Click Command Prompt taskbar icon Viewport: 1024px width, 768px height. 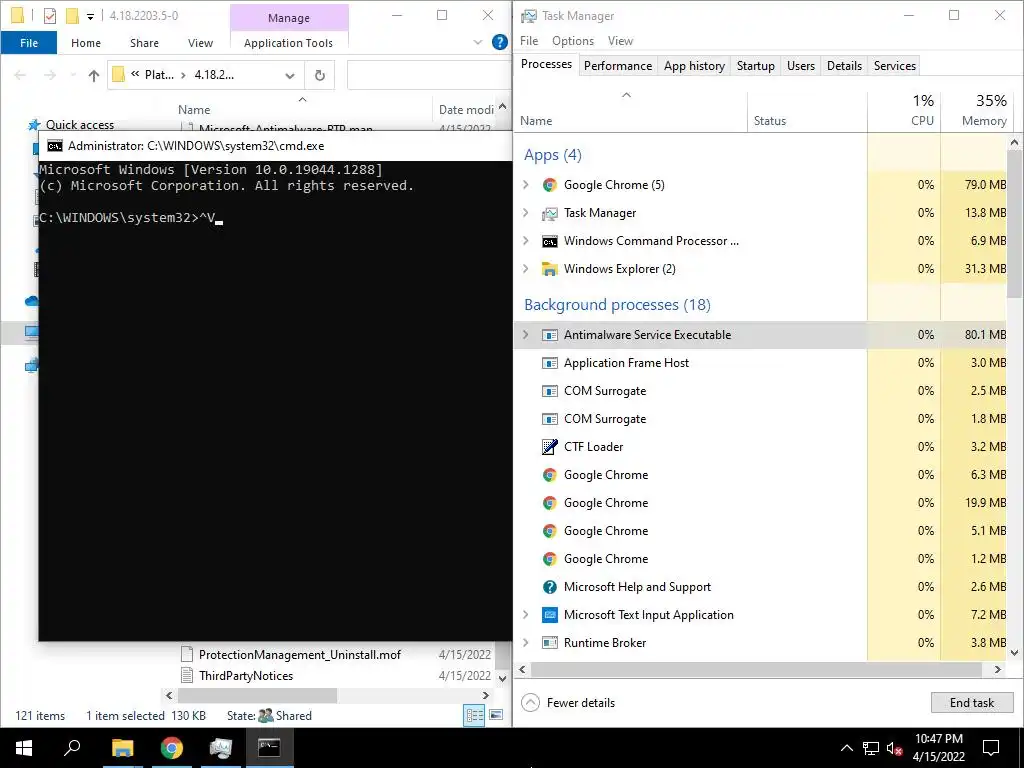pyautogui.click(x=269, y=748)
